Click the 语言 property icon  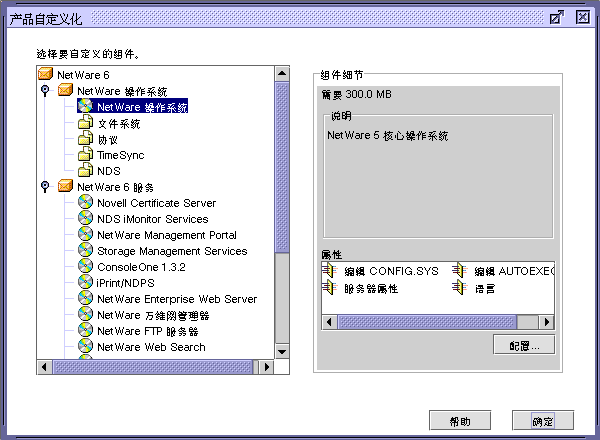(460, 287)
